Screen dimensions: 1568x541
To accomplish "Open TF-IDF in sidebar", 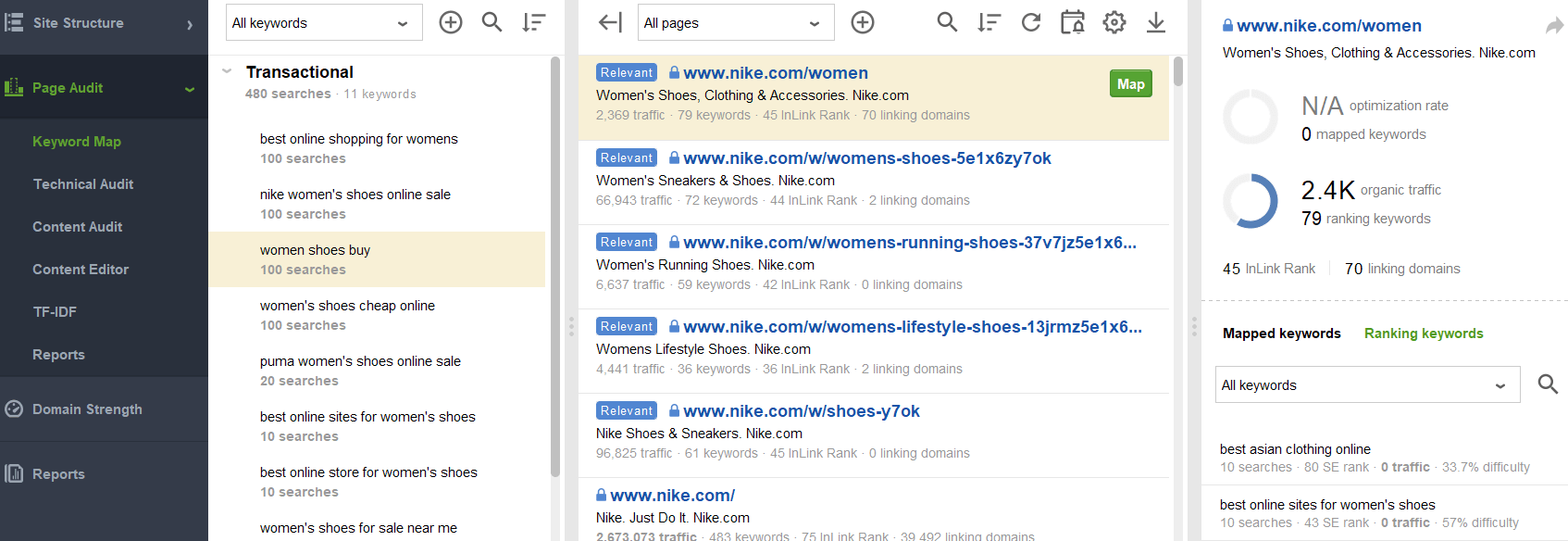I will click(x=55, y=312).
